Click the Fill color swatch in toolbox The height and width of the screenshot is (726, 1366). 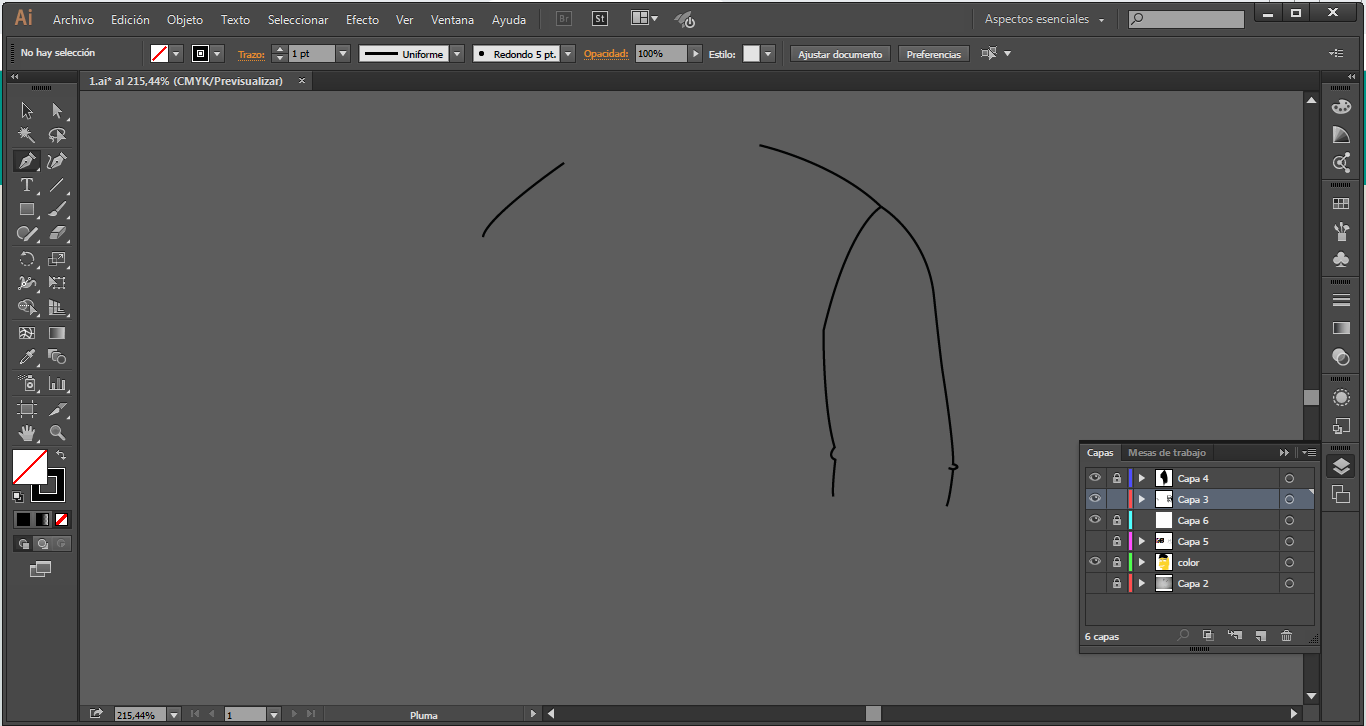(x=29, y=467)
